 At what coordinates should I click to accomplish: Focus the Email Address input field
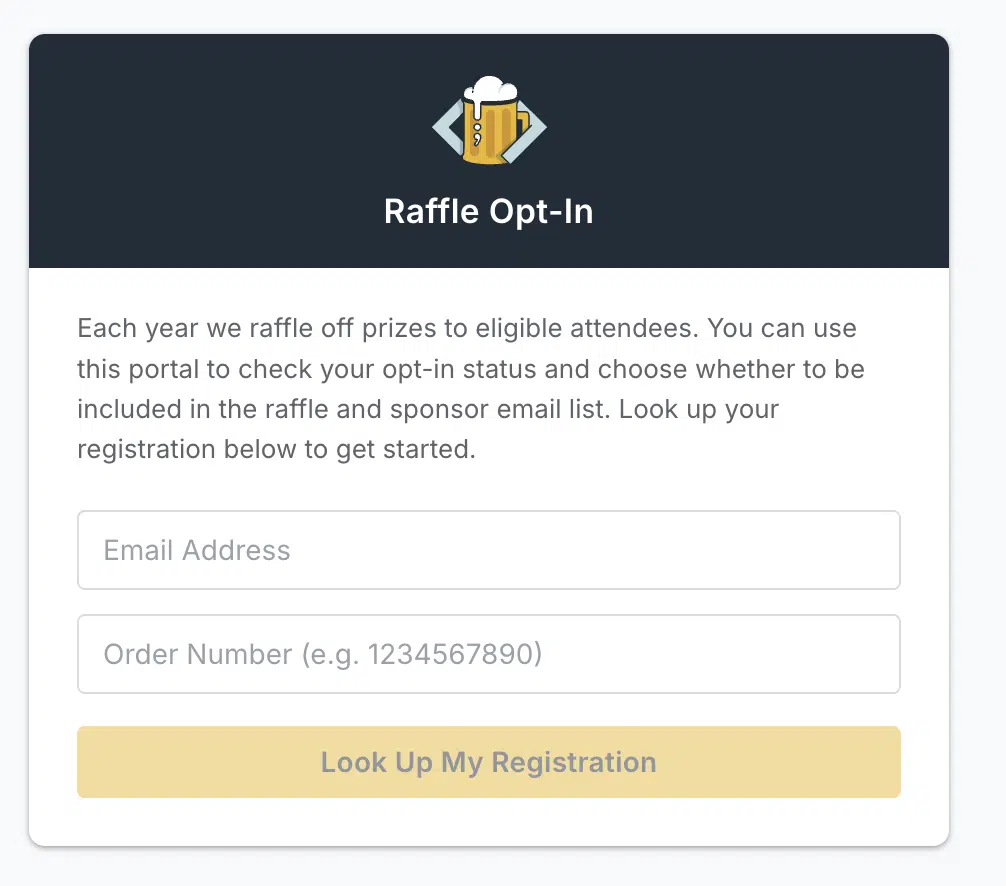[488, 550]
